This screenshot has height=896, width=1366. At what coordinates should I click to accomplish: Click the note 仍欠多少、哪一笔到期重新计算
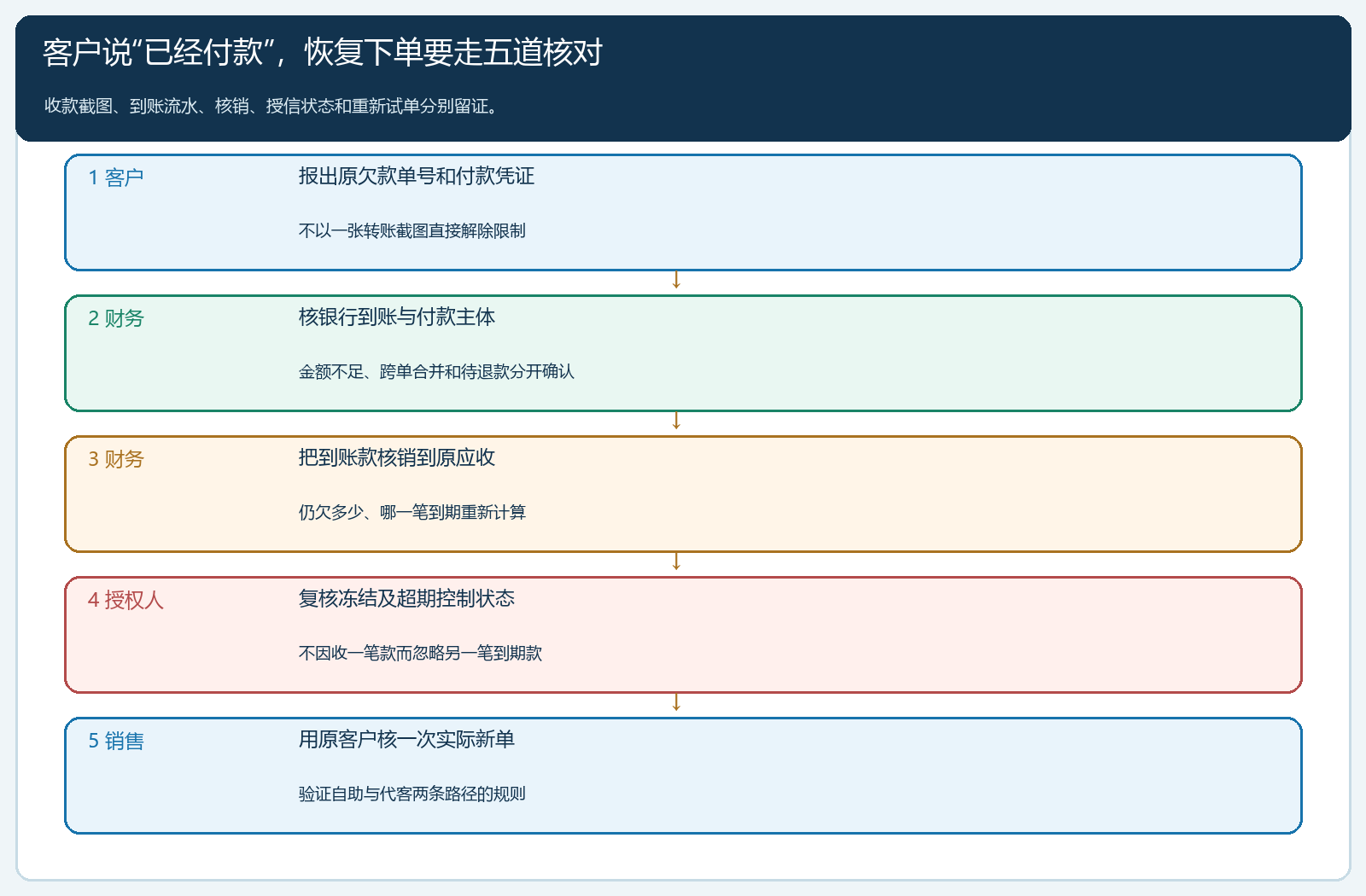pos(412,512)
